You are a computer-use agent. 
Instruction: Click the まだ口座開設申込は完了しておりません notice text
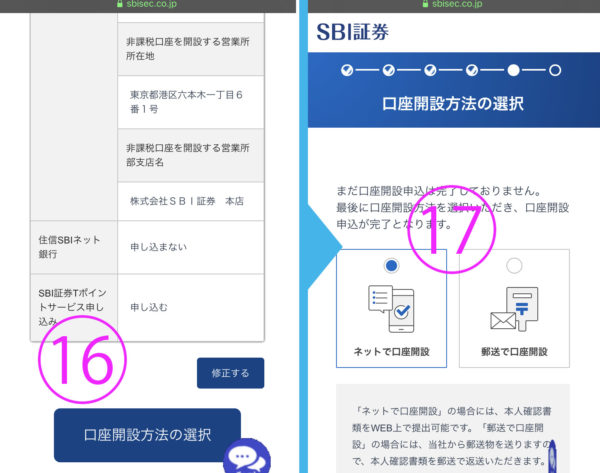point(439,191)
